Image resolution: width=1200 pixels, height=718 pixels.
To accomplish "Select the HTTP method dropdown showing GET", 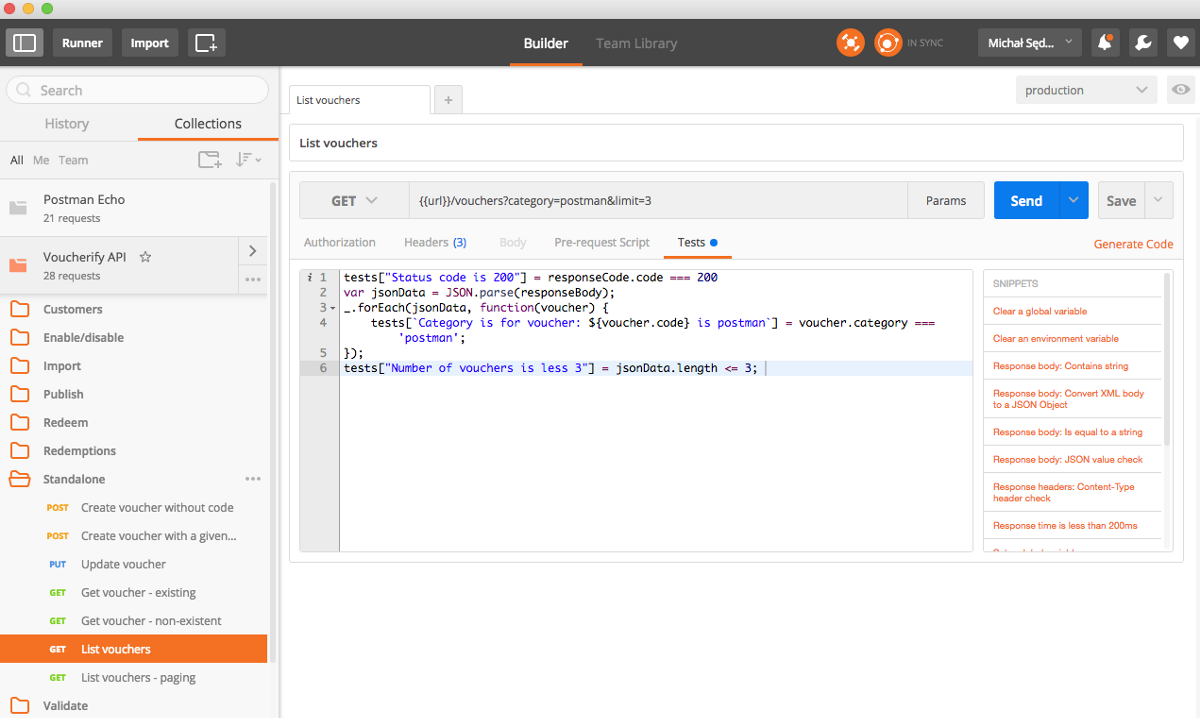I will [x=354, y=200].
